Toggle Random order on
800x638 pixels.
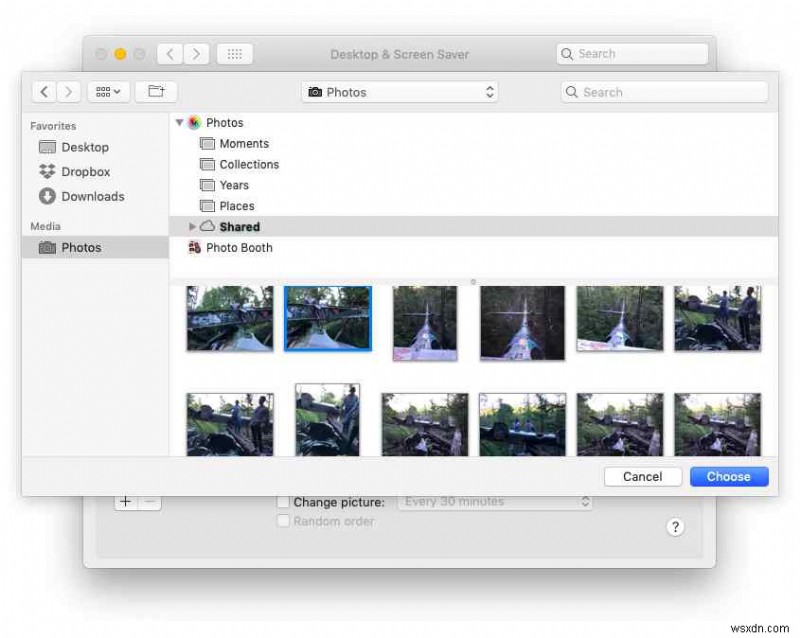[283, 521]
